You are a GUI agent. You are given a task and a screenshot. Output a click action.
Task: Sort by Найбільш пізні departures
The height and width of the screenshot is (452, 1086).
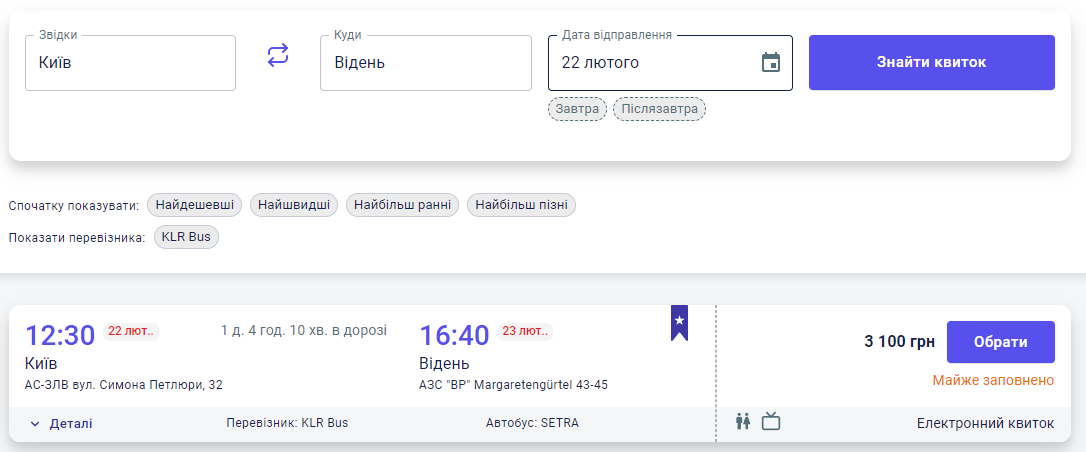point(521,205)
